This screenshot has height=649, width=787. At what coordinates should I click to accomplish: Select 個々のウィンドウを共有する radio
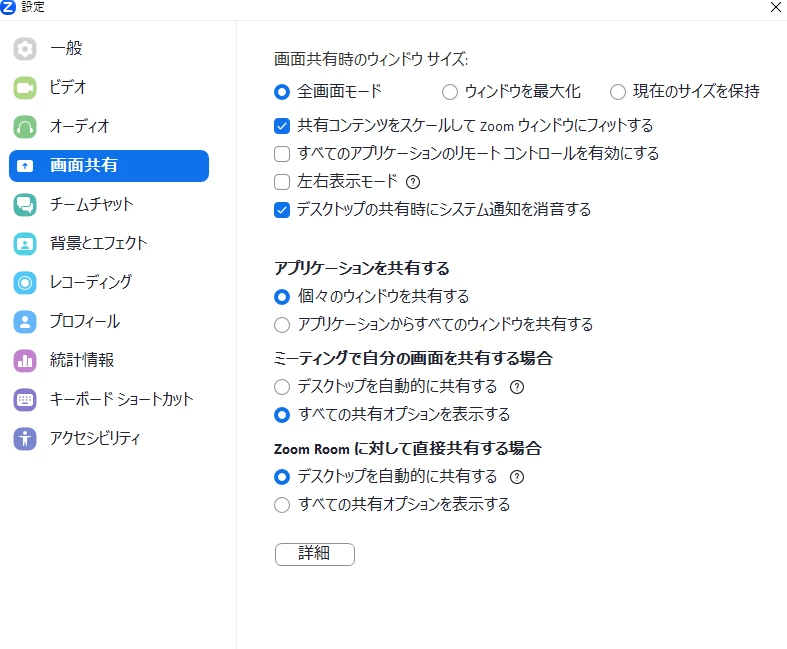pyautogui.click(x=282, y=297)
